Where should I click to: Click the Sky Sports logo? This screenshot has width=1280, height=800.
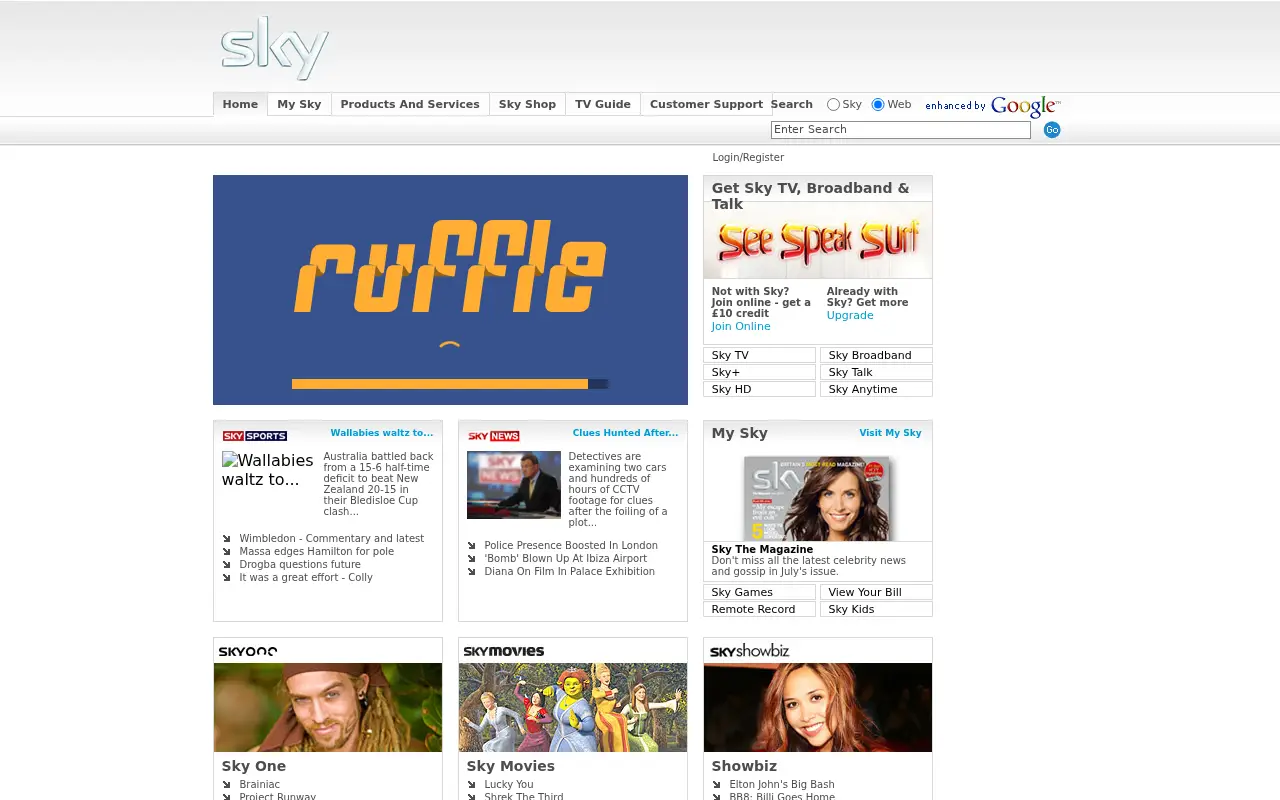coord(255,436)
